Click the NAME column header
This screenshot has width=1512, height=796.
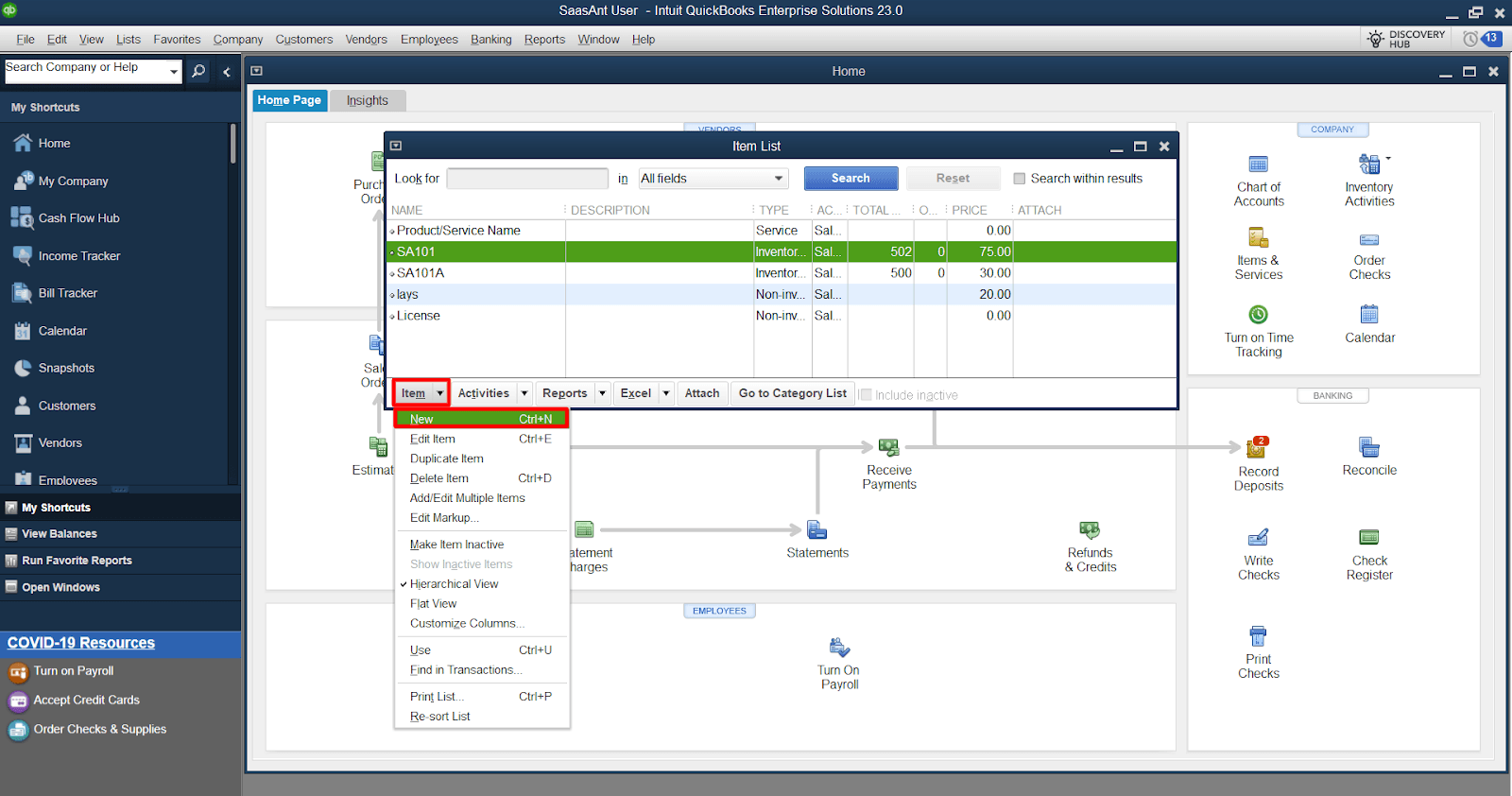(407, 211)
